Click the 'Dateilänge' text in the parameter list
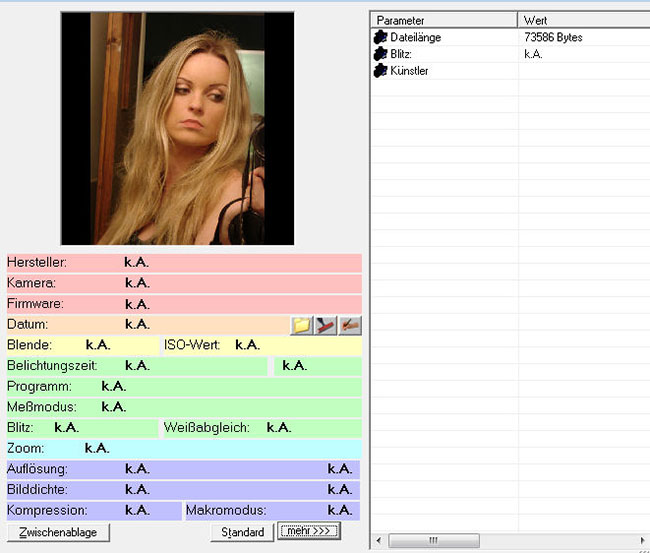This screenshot has width=650, height=553. coord(415,37)
